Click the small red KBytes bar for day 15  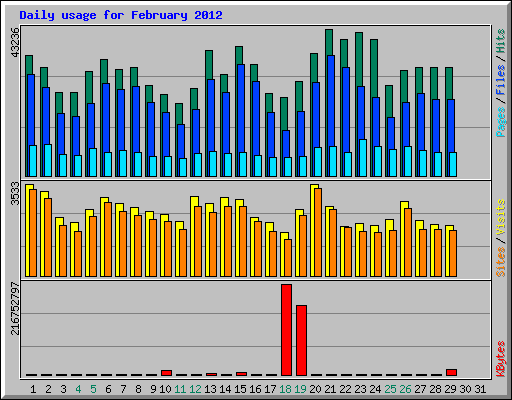241,374
